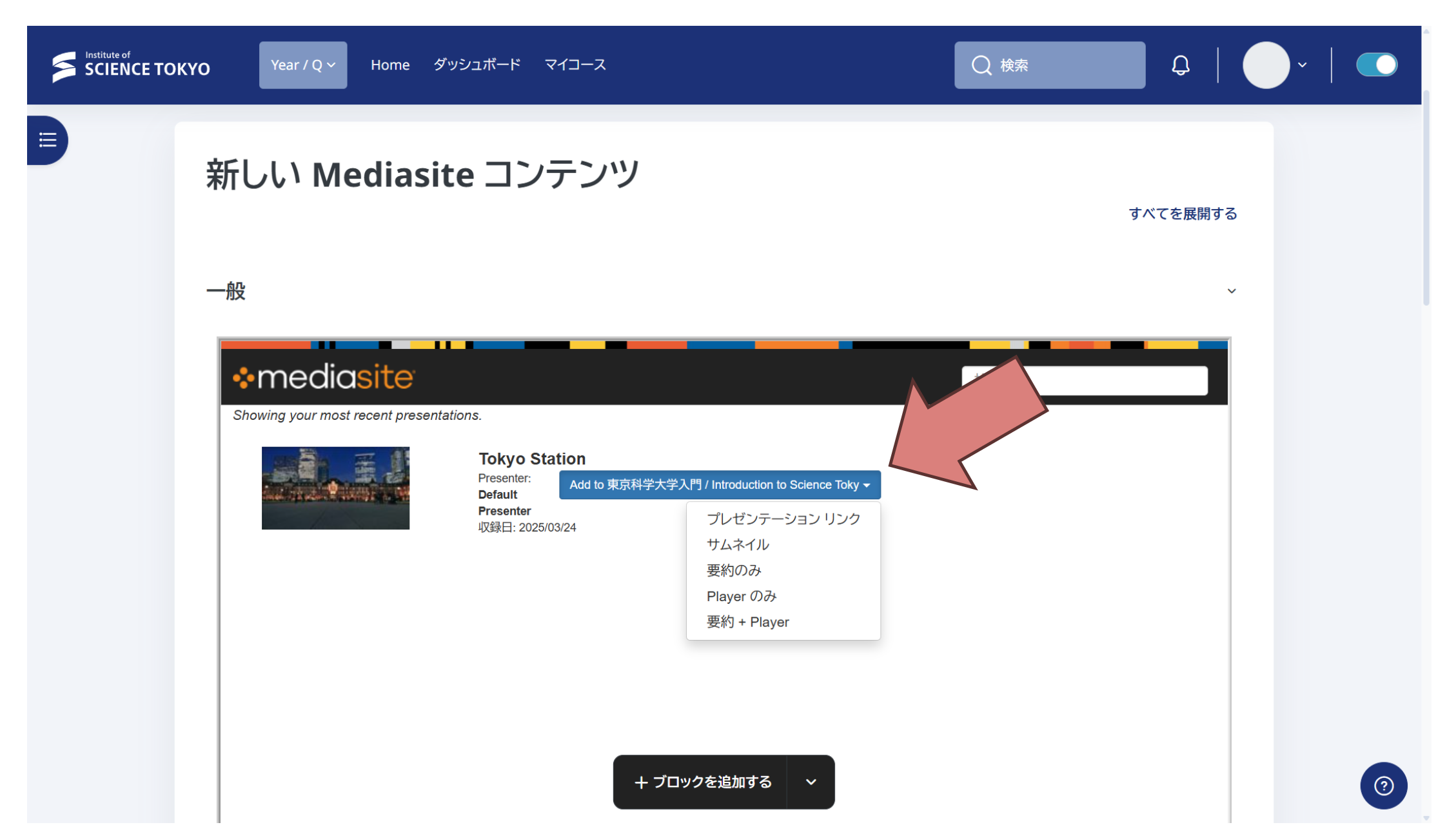Open ダッシュボード page
Viewport: 1456px width, 836px height.
tap(477, 65)
